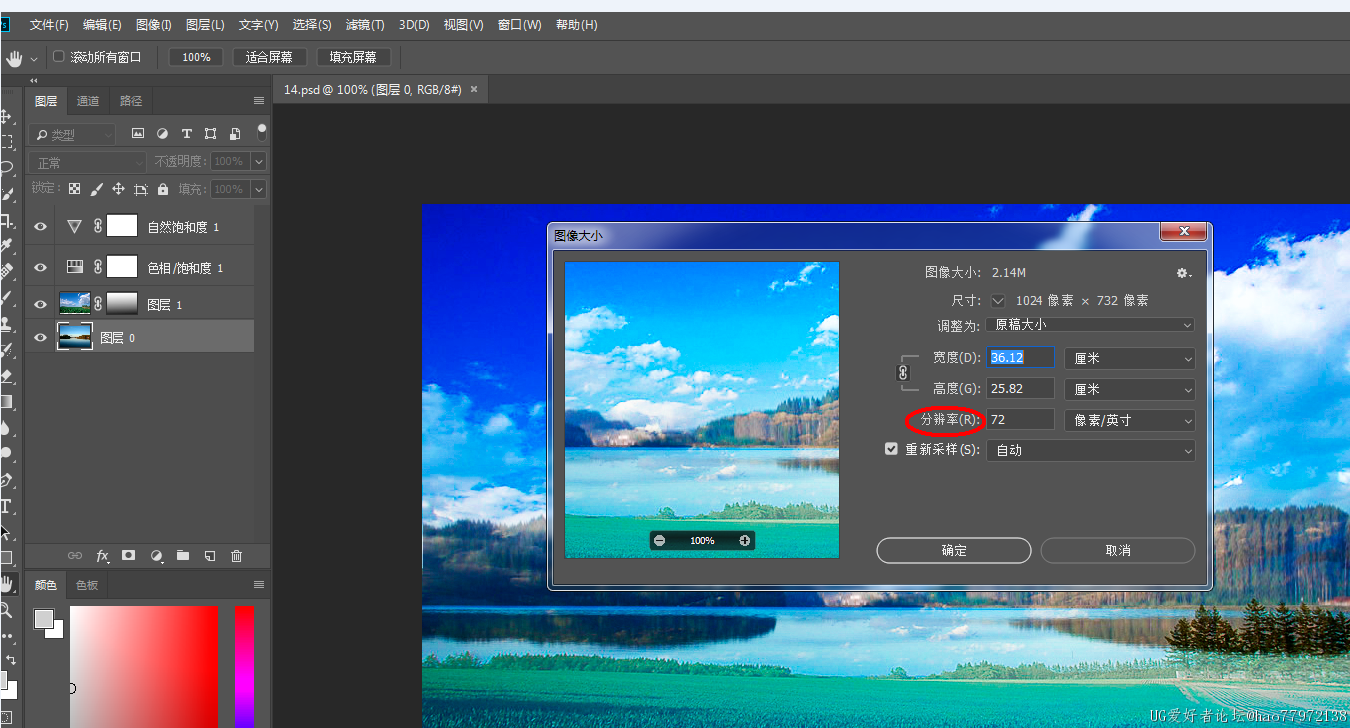
Task: Click 宽度 input field showing 36.12
Action: [1020, 357]
